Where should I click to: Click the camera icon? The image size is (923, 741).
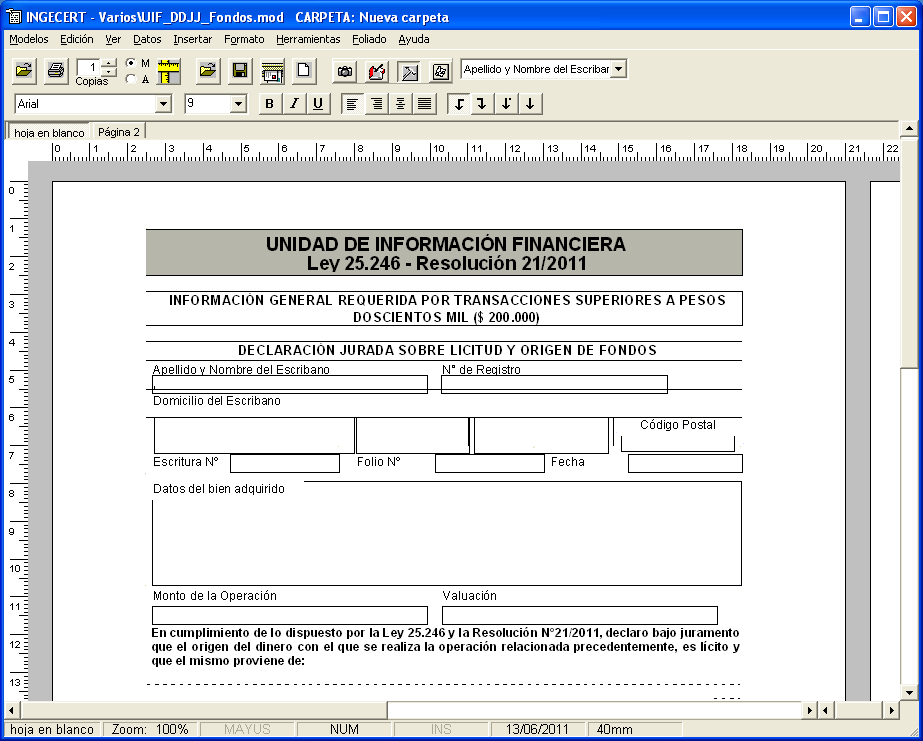tap(345, 71)
